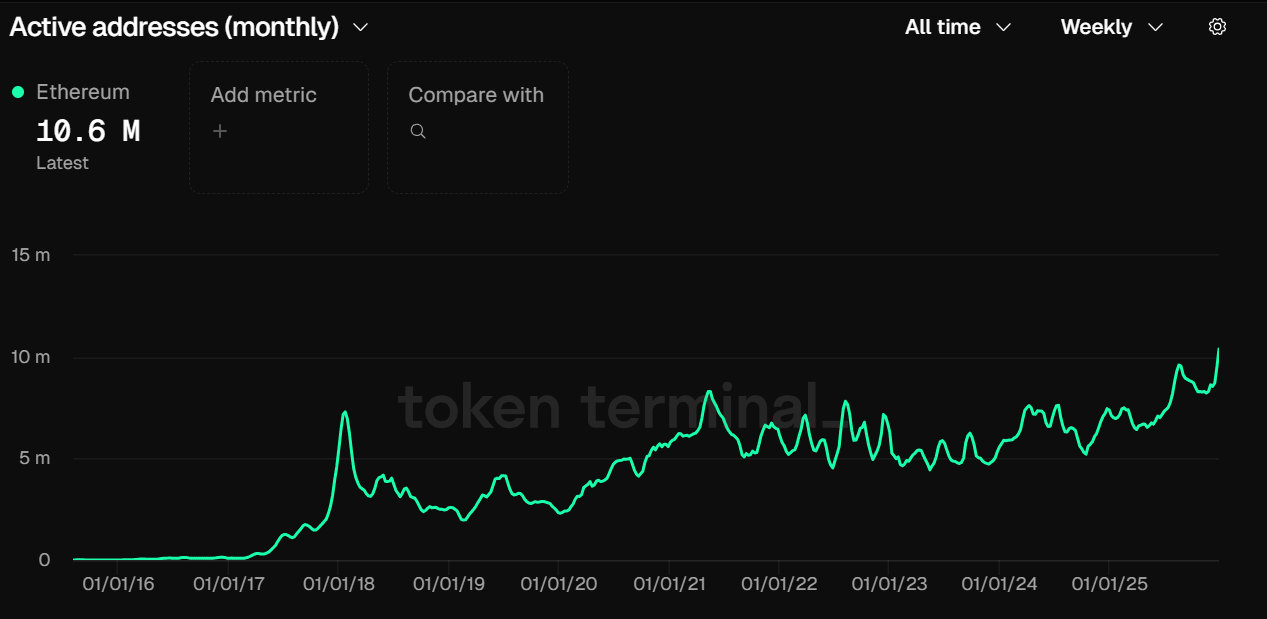This screenshot has height=619, width=1267.
Task: Click the plus icon under Add metric
Action: point(220,131)
